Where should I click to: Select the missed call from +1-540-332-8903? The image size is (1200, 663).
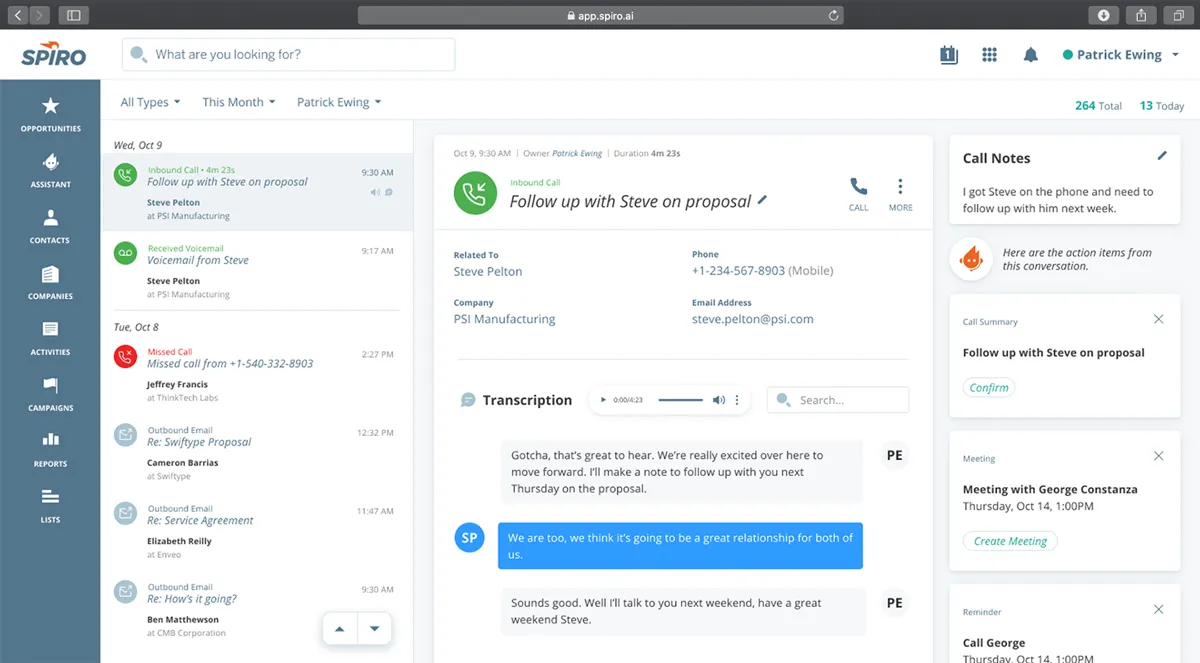pyautogui.click(x=257, y=373)
